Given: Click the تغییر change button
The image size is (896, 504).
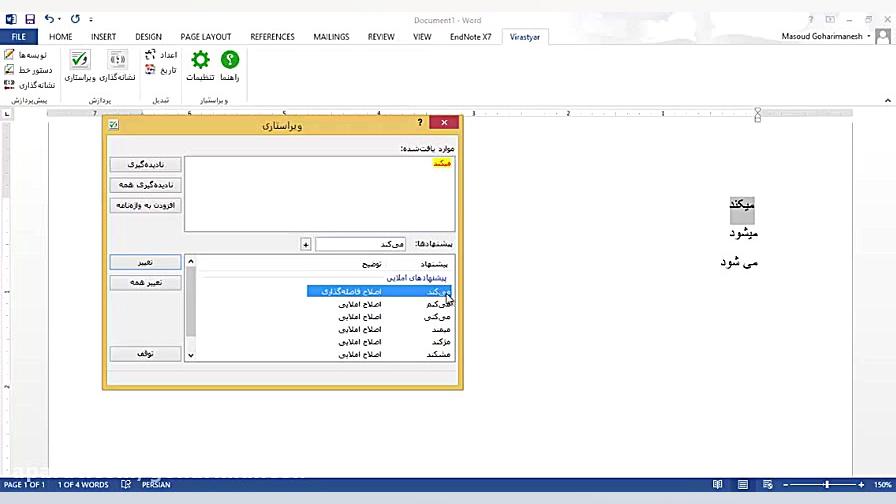Looking at the screenshot, I should pyautogui.click(x=146, y=262).
